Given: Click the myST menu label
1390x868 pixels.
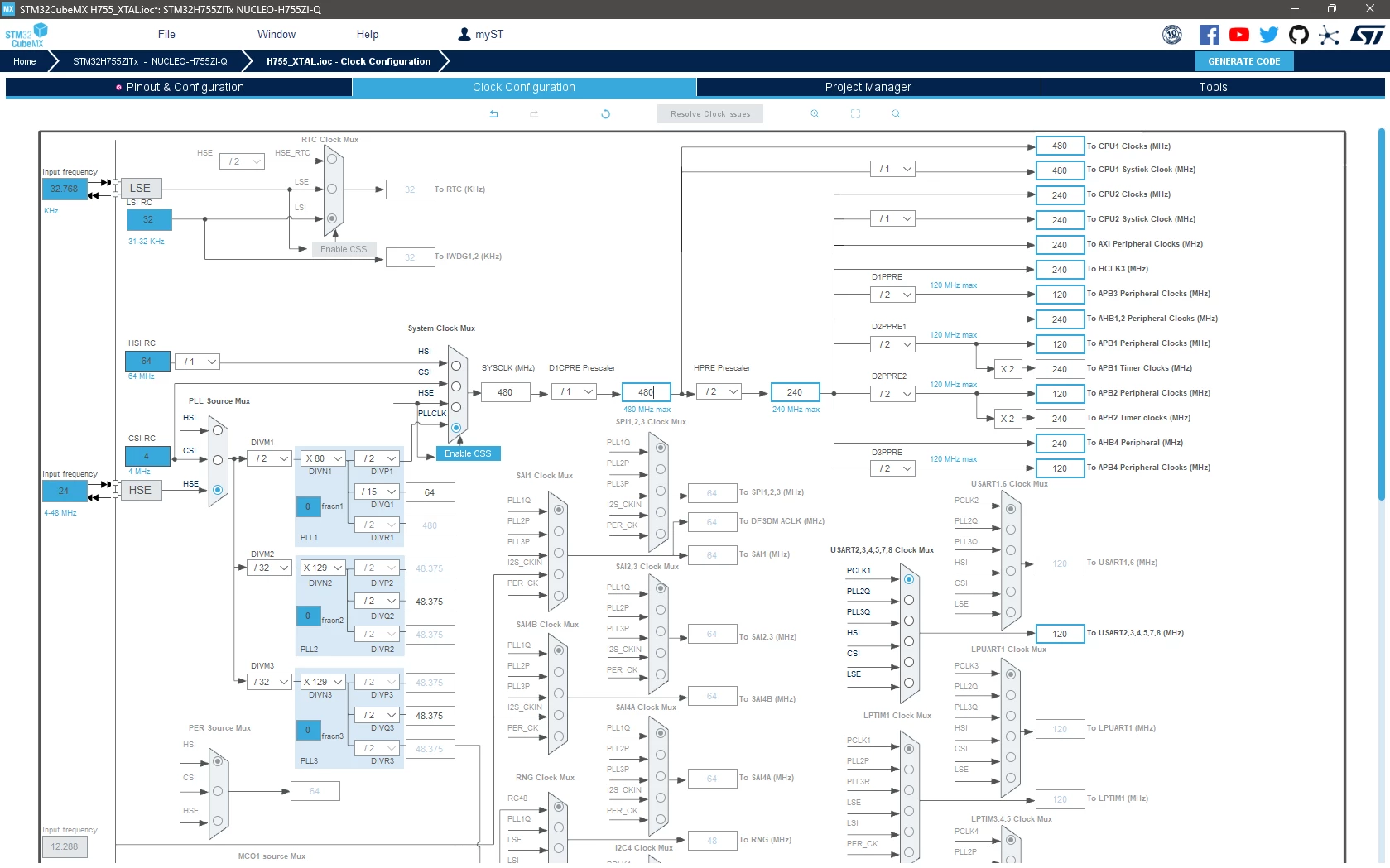Looking at the screenshot, I should tap(489, 35).
